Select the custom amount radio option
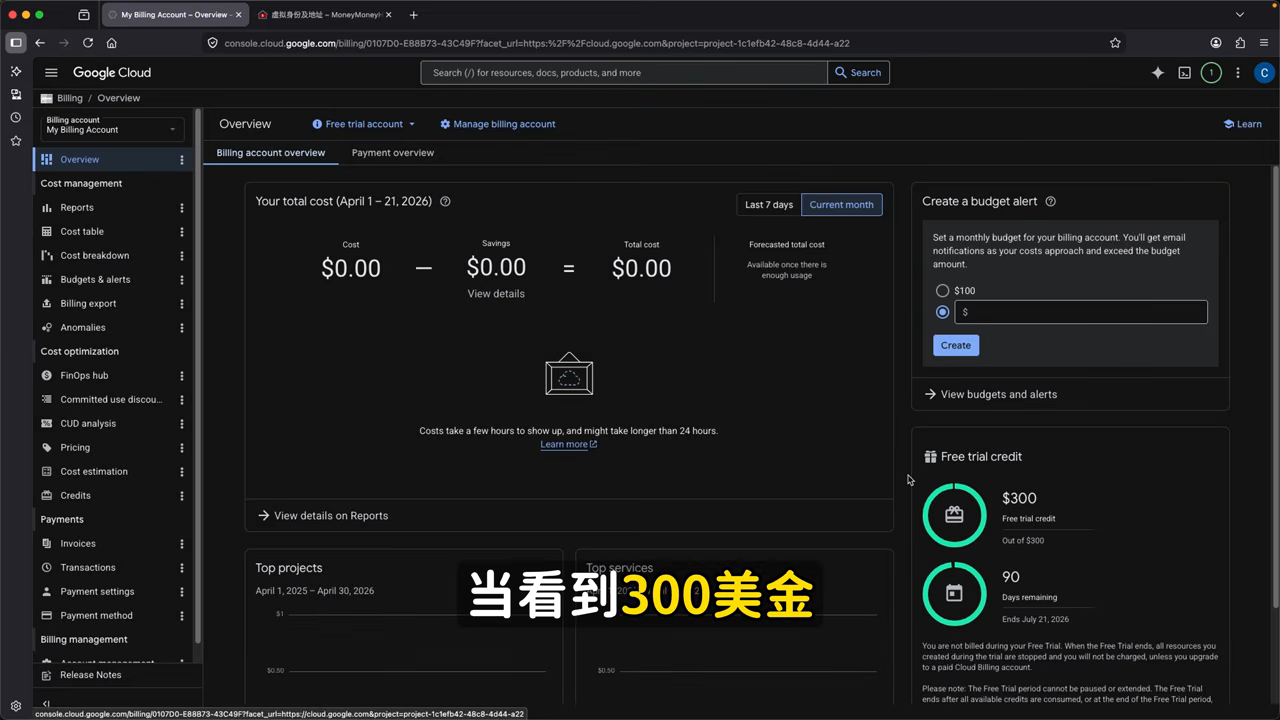The width and height of the screenshot is (1280, 720). (942, 312)
